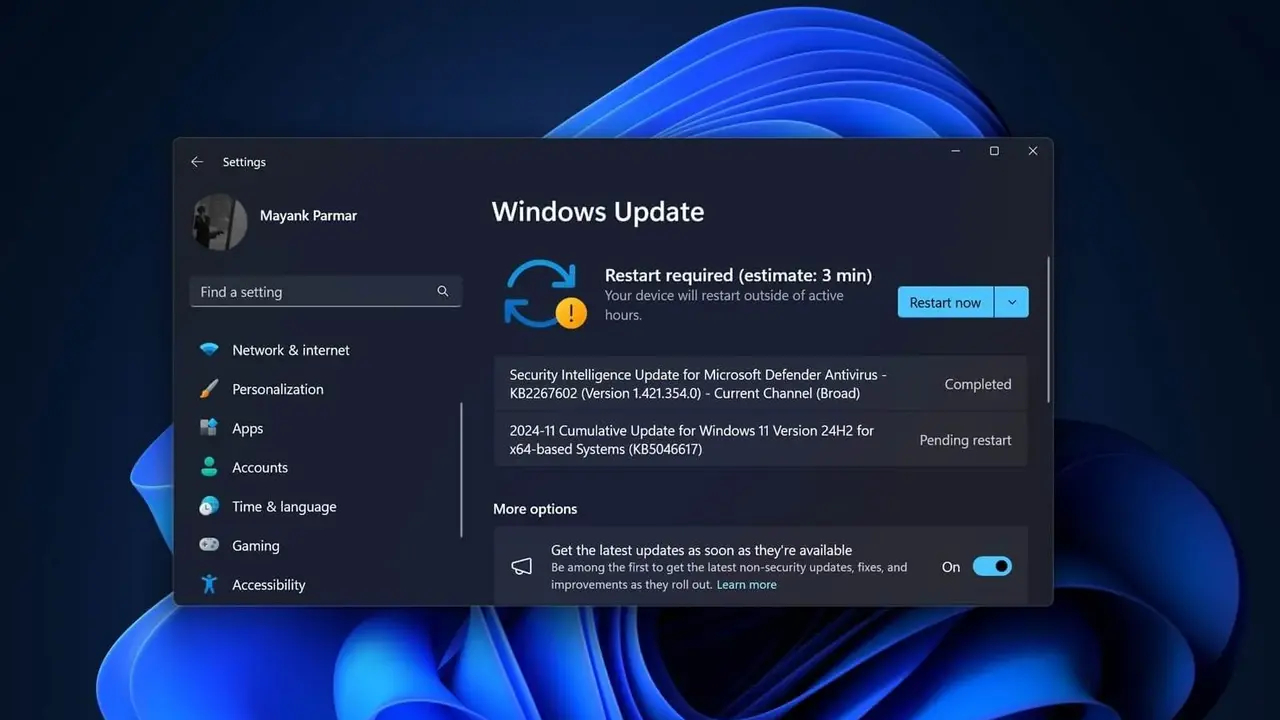Open Mayank Parmar profile picture
1280x720 pixels.
coord(219,221)
